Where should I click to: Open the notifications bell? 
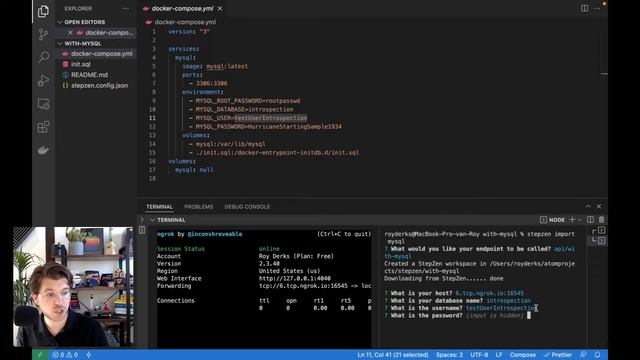(x=597, y=355)
